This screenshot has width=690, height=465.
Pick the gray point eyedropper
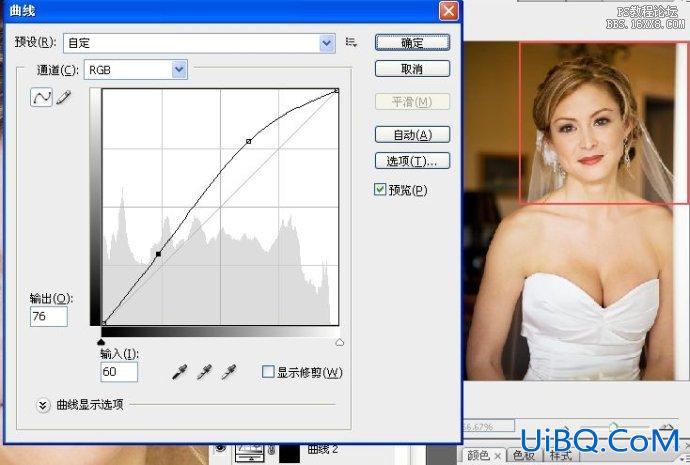205,372
